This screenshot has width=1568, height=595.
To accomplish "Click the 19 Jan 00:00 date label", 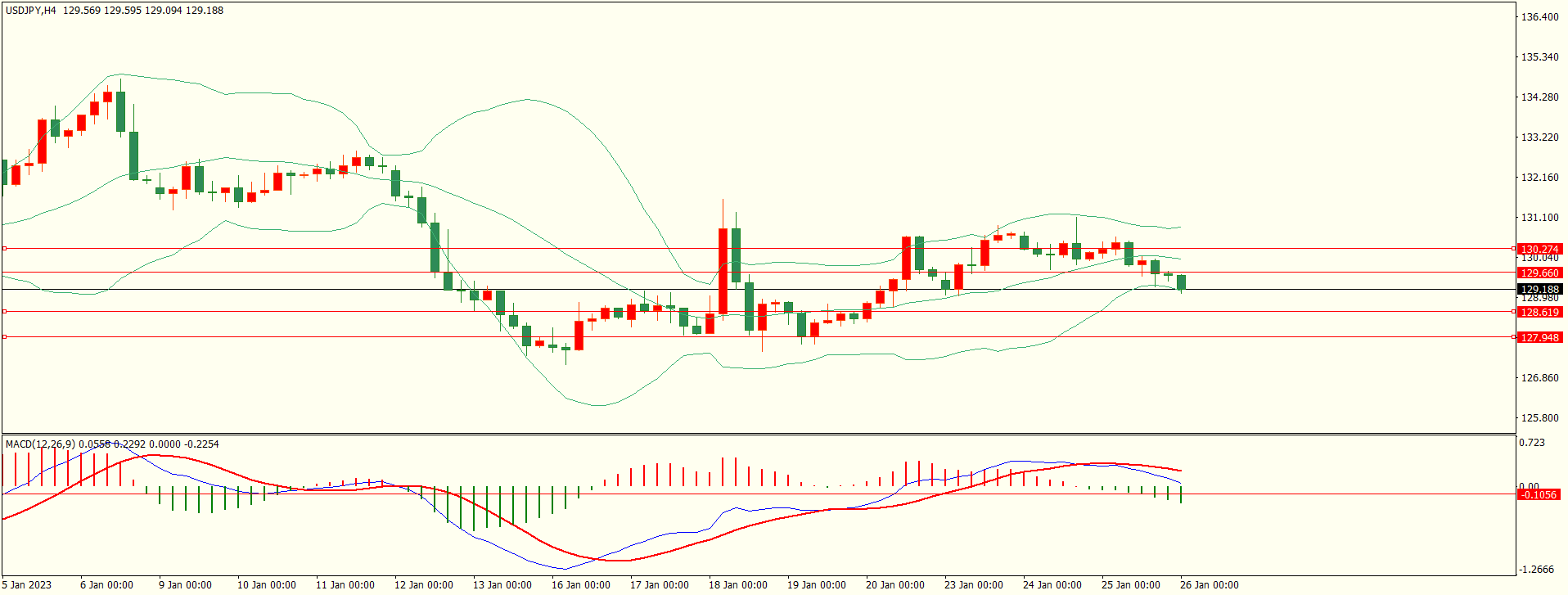I will (817, 584).
